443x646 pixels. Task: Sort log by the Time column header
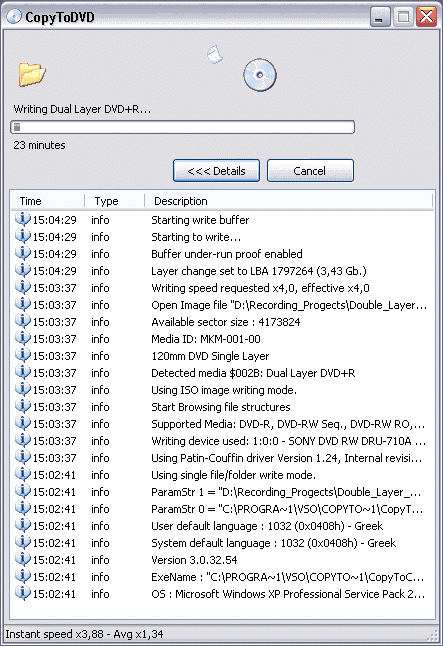pyautogui.click(x=47, y=201)
